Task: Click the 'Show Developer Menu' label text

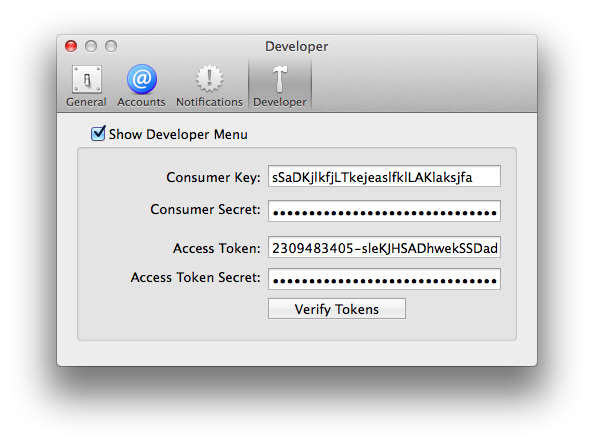Action: tap(178, 134)
